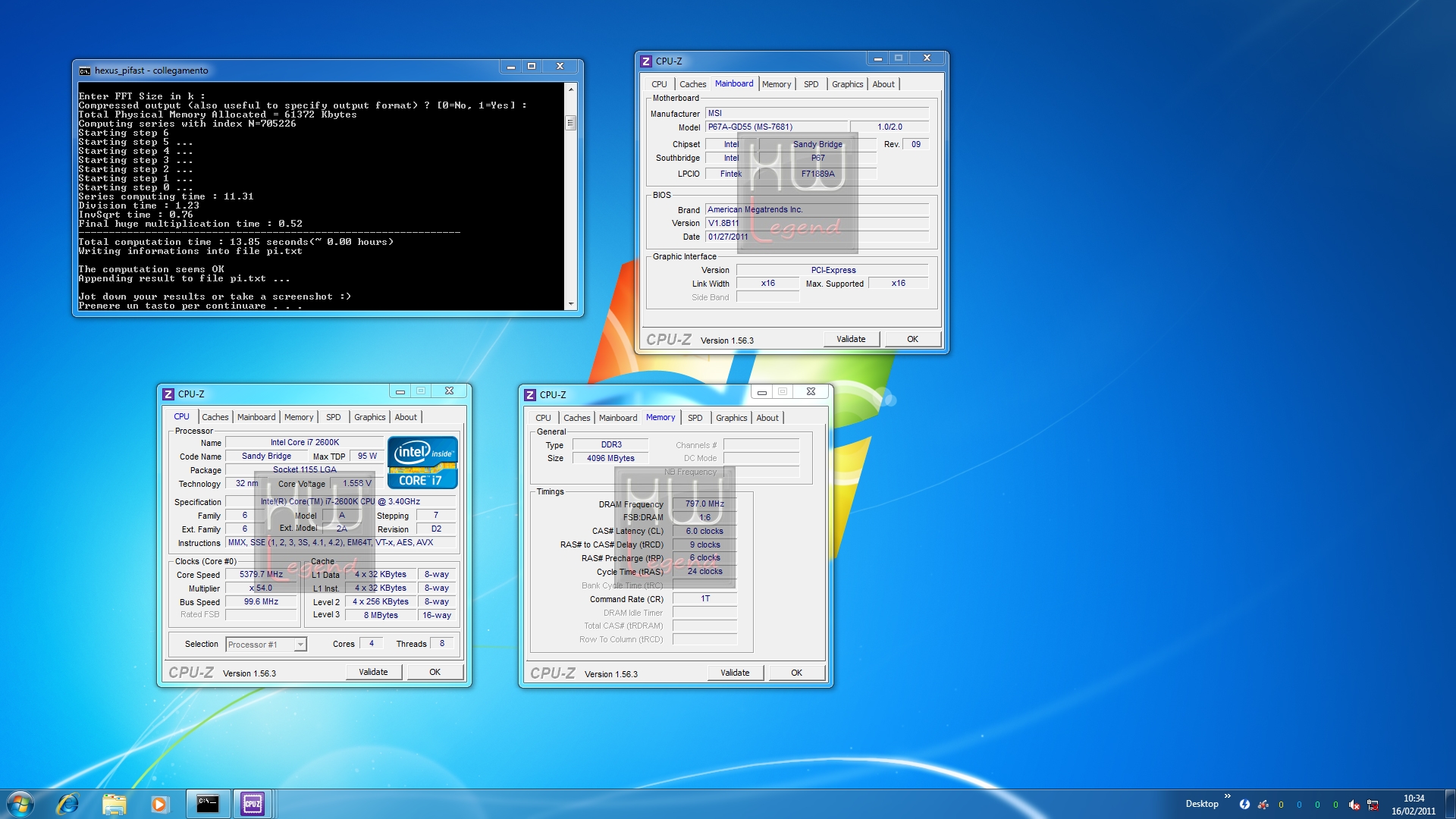Select About tab in Mainboard window
1456x819 pixels.
click(x=883, y=84)
